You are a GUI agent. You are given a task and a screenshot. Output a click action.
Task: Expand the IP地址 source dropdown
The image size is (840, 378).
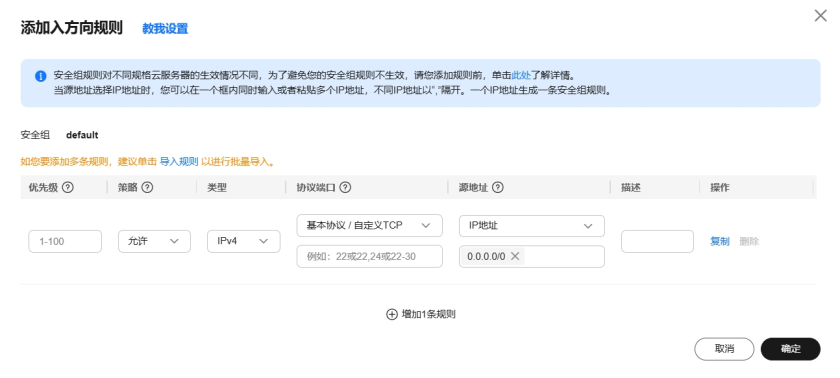pyautogui.click(x=532, y=225)
